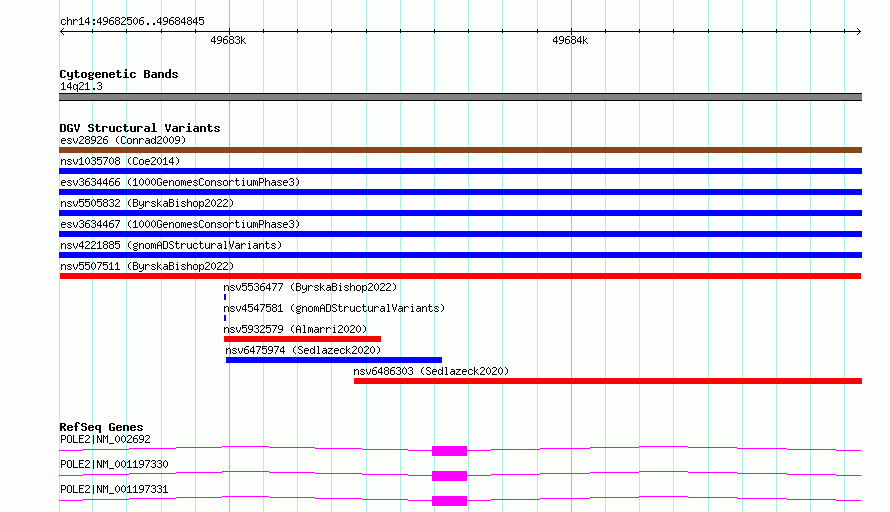Select the nsv1035708 Coe2014 blue bar
890x512 pixels.
pyautogui.click(x=460, y=171)
